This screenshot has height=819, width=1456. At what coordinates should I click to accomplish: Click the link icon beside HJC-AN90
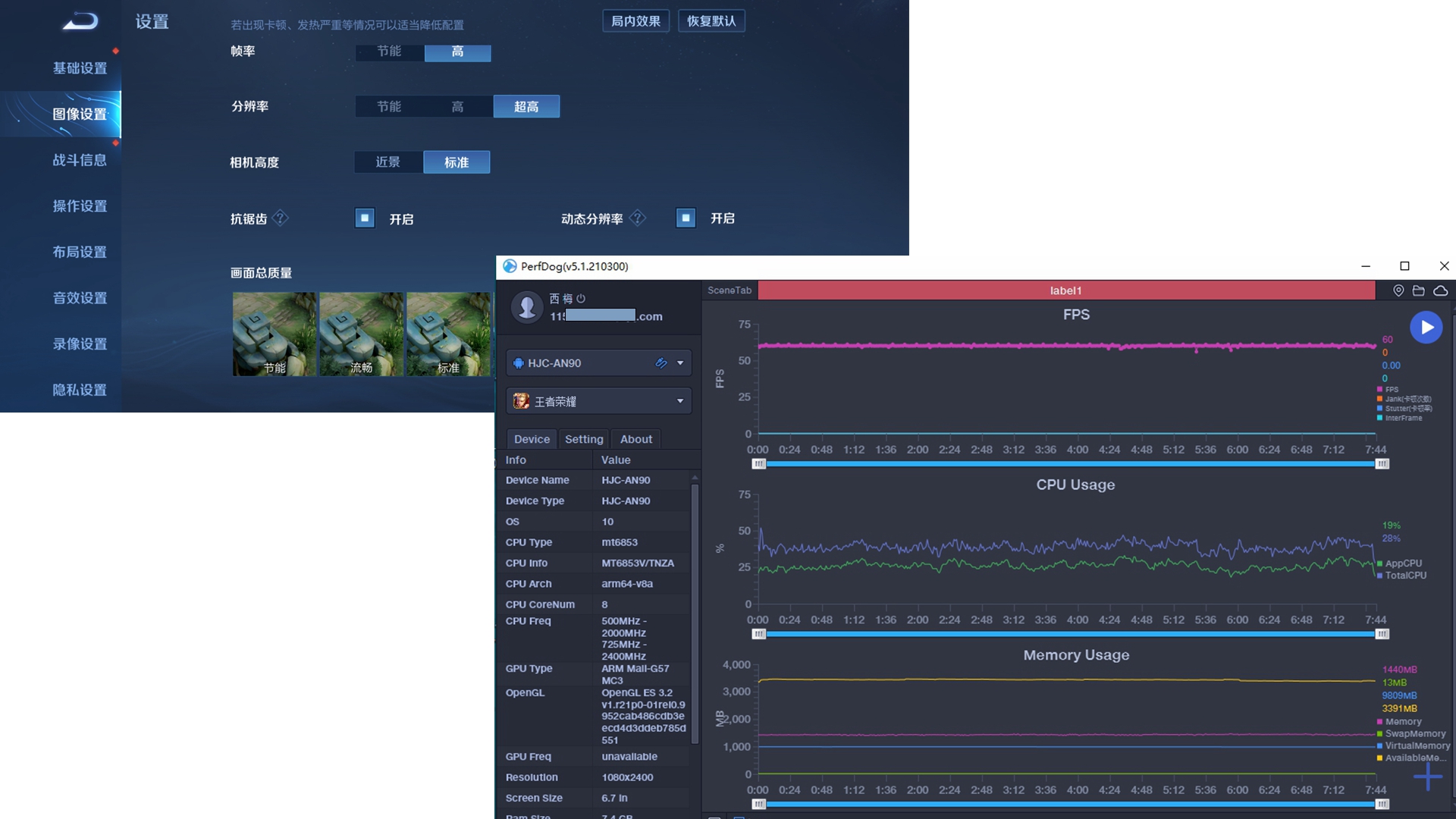[x=661, y=363]
